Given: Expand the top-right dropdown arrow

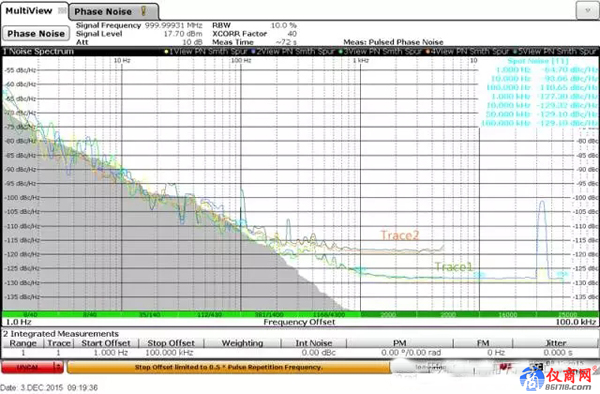Looking at the screenshot, I should tap(587, 10).
